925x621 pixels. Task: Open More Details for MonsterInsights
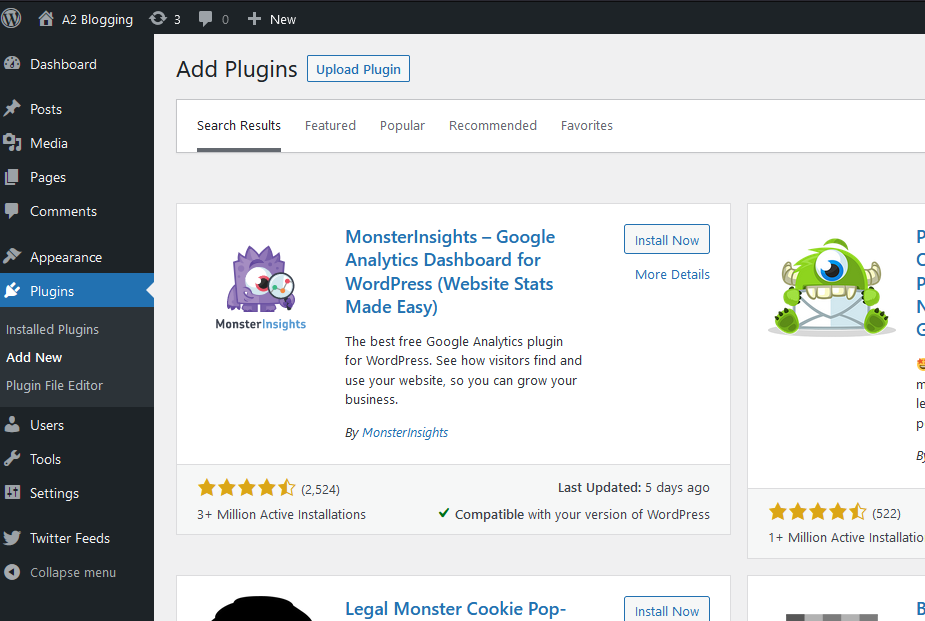point(672,275)
